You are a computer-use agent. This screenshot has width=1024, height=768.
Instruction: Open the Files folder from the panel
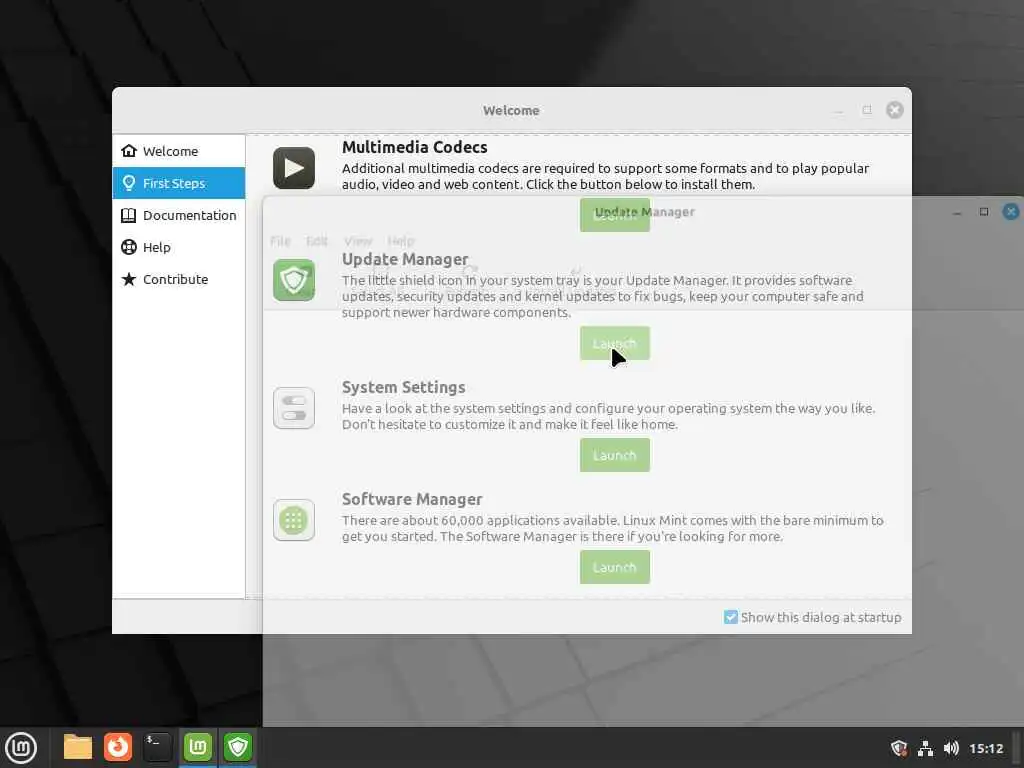pyautogui.click(x=78, y=747)
